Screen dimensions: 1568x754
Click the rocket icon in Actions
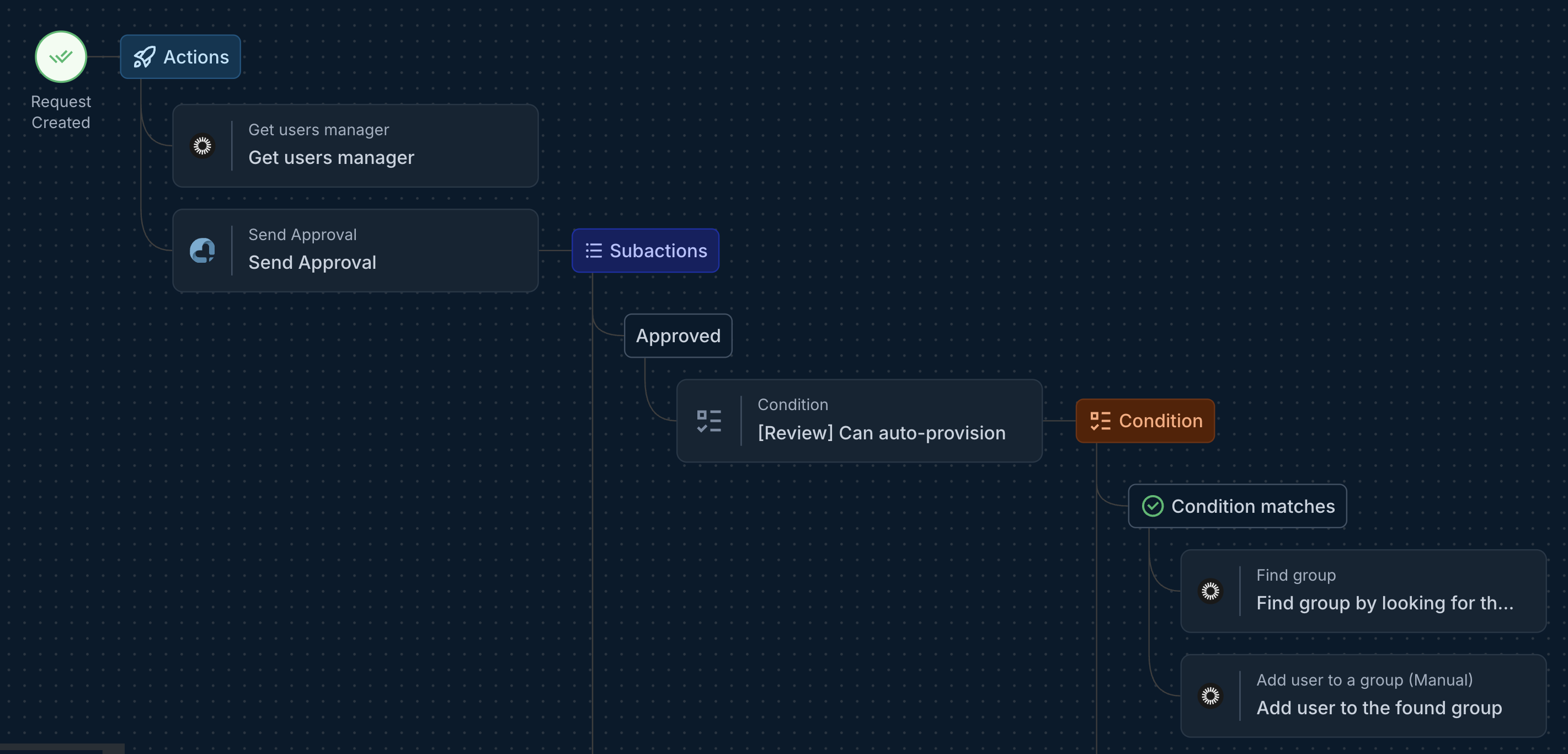tap(144, 57)
